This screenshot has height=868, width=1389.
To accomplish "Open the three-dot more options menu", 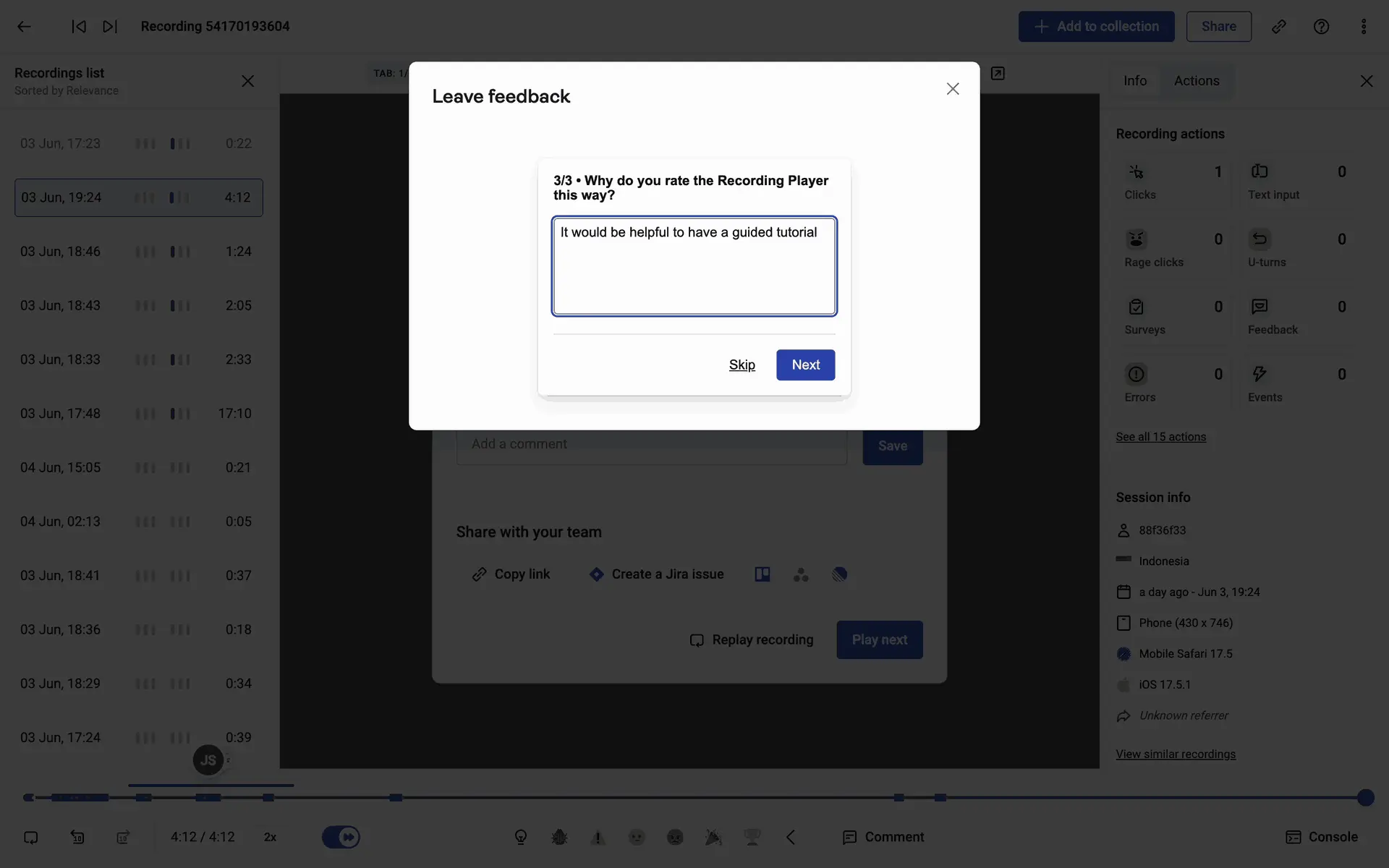I will [x=1363, y=27].
